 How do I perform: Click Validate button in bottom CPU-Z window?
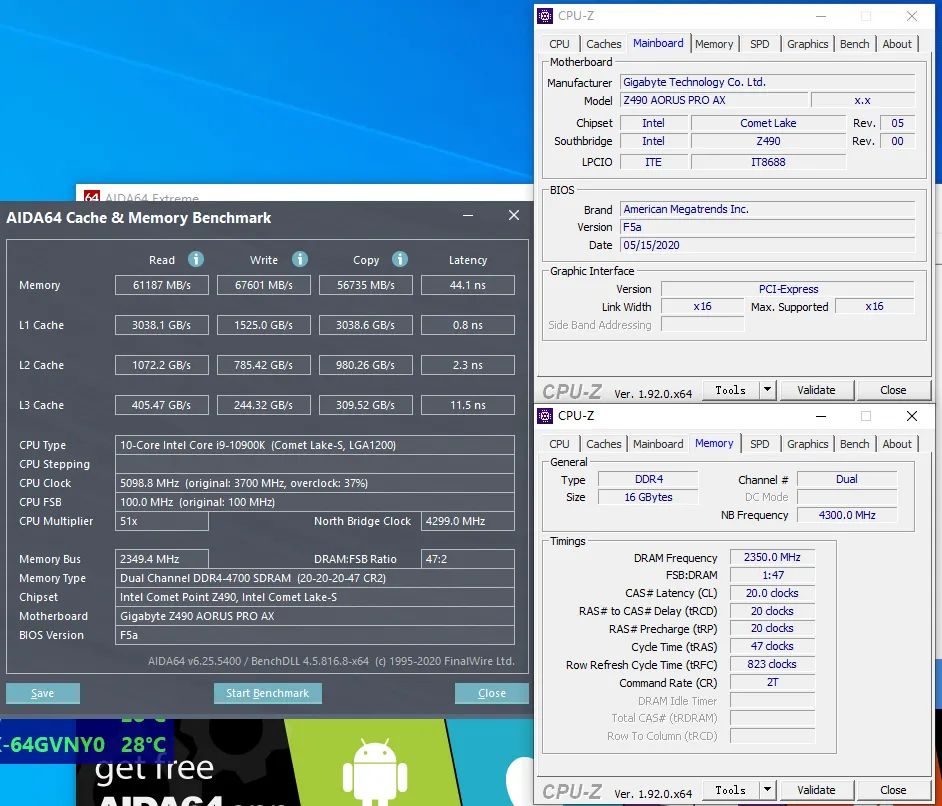click(816, 790)
